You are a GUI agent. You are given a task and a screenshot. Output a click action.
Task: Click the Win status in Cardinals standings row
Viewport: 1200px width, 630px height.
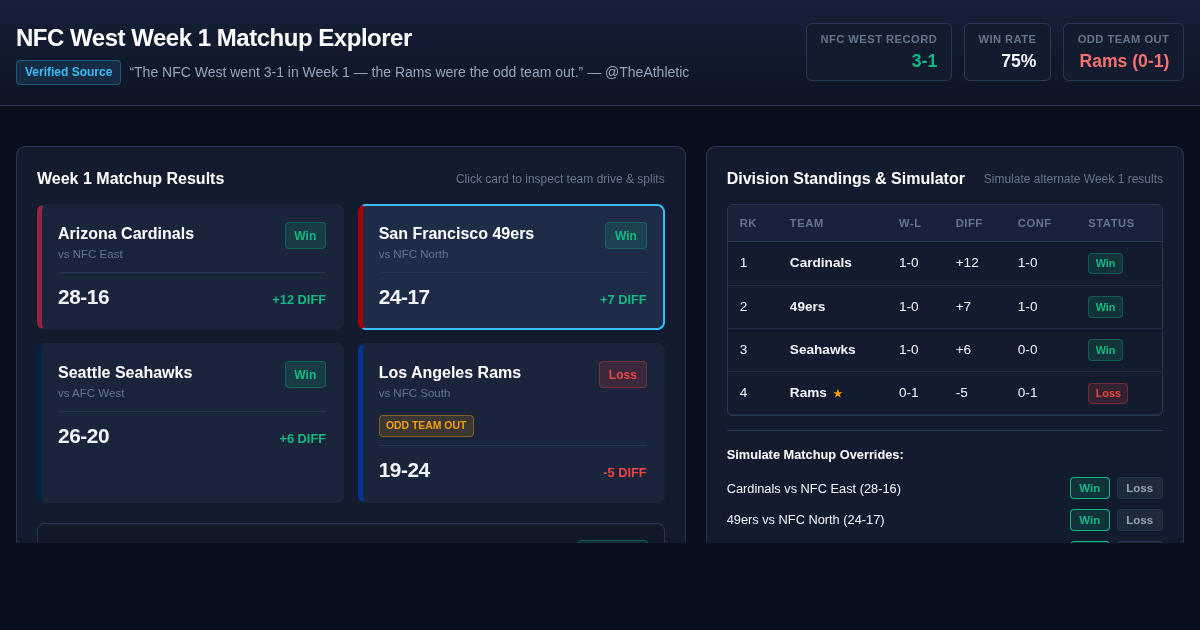(x=1105, y=263)
